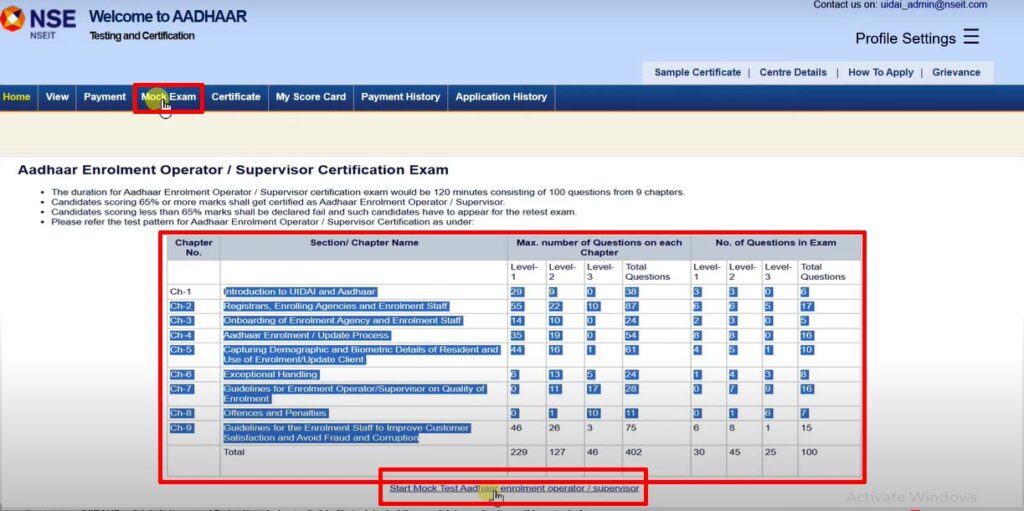Select 'Capturing Demographic and Biometric Details' chapter text

tap(361, 355)
